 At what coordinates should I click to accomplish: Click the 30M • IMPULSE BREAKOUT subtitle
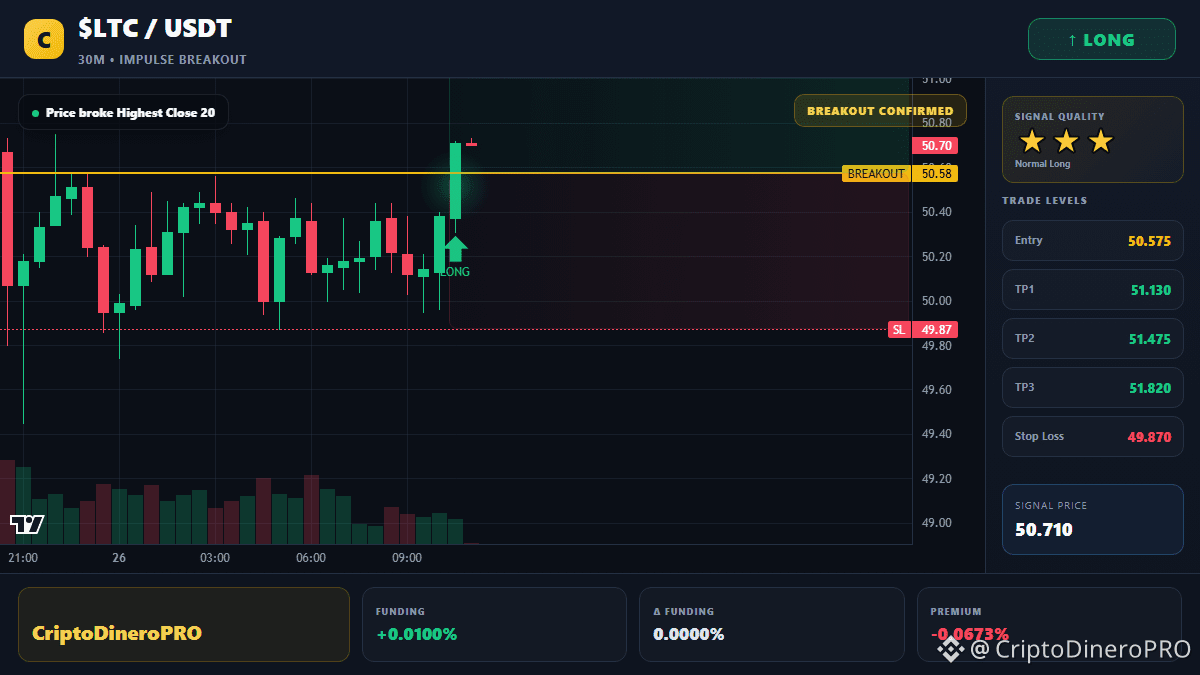[162, 59]
